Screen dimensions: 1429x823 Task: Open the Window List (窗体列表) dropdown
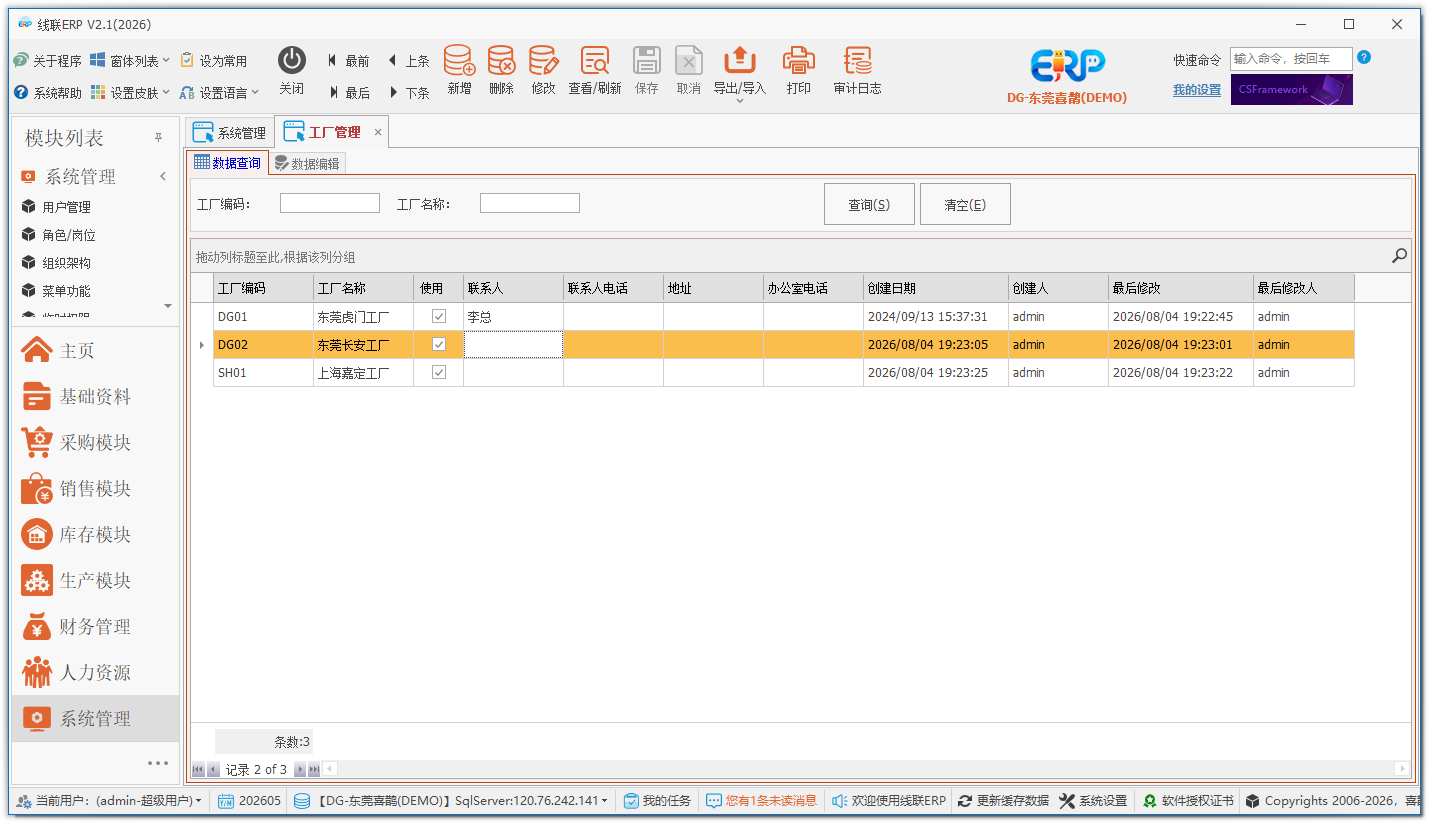(130, 61)
